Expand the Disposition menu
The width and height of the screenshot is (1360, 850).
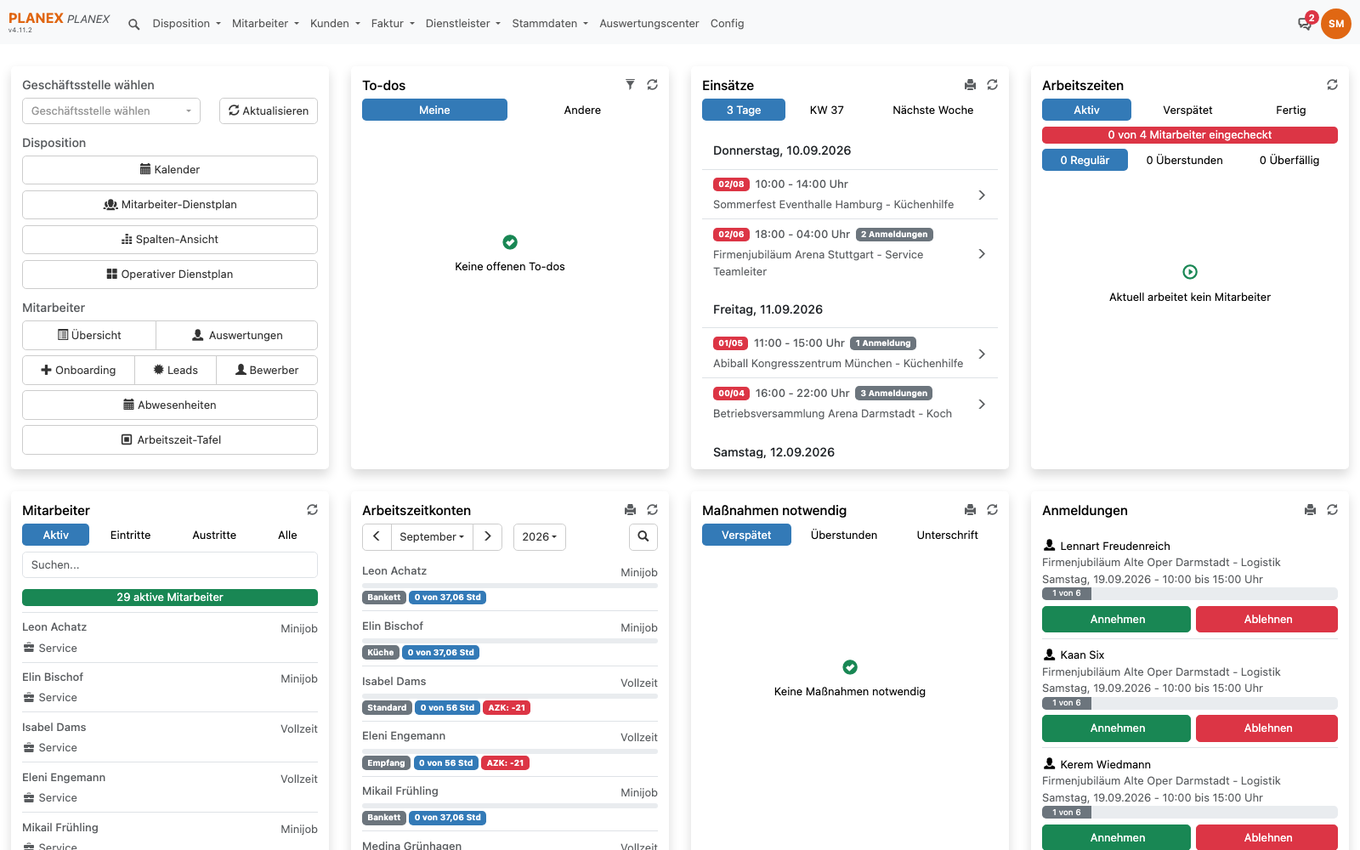pyautogui.click(x=187, y=24)
